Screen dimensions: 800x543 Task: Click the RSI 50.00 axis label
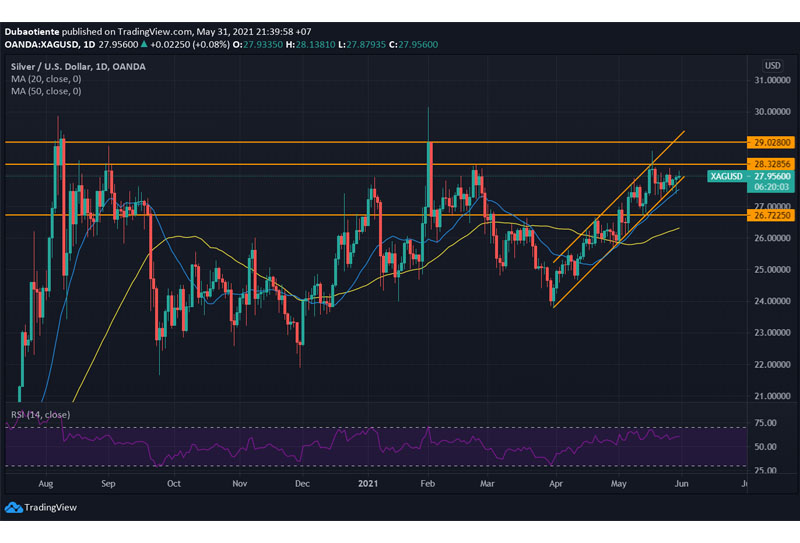point(765,447)
